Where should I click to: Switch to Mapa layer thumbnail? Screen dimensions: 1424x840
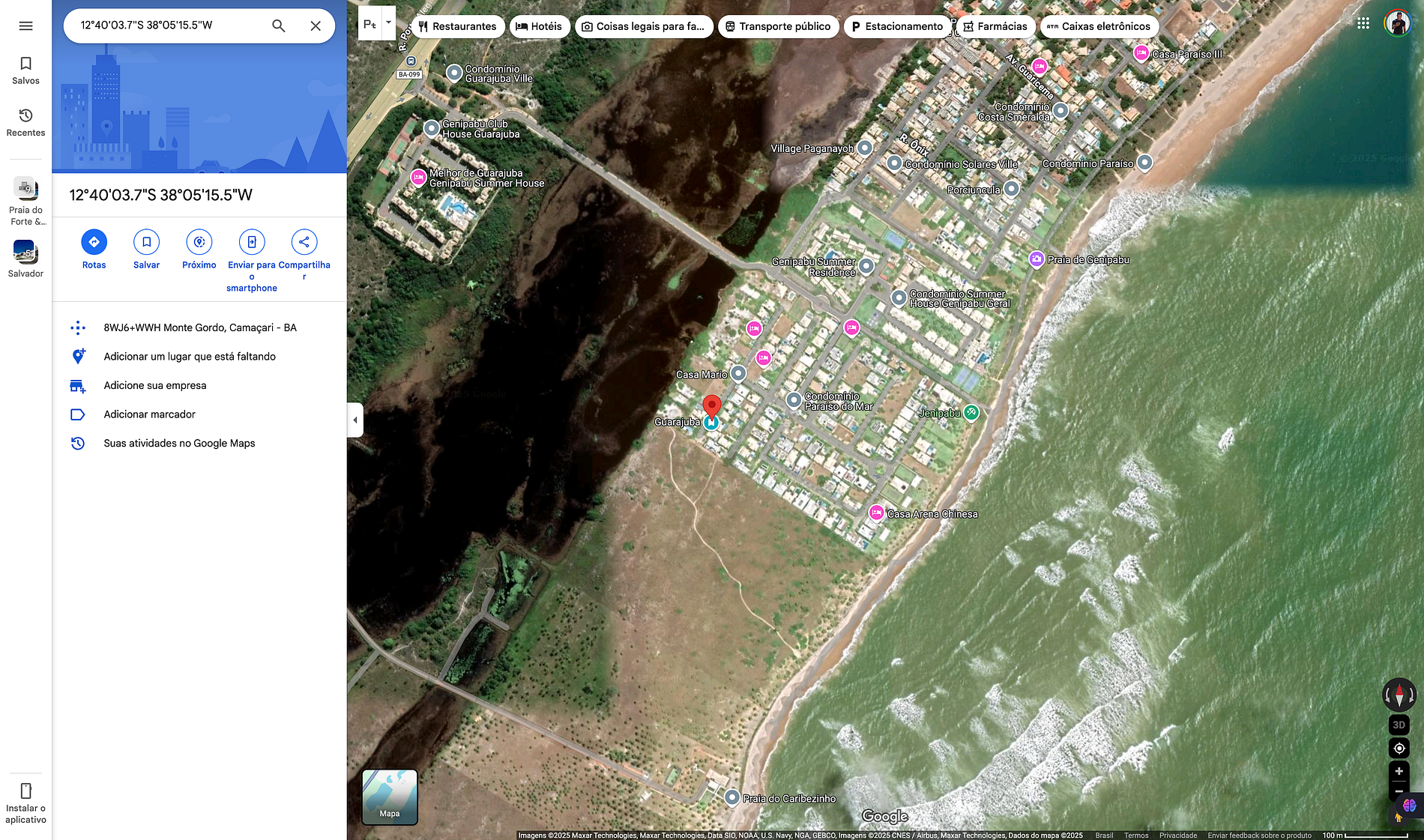click(390, 797)
